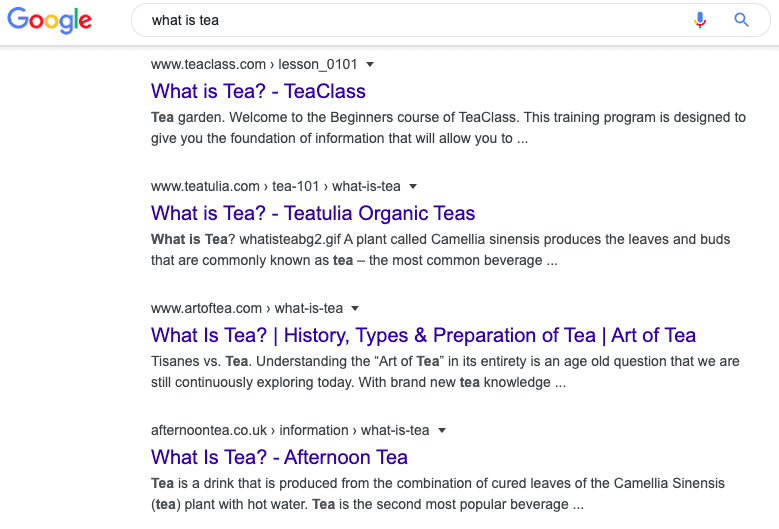
Task: Click the Google logo
Action: (x=49, y=20)
